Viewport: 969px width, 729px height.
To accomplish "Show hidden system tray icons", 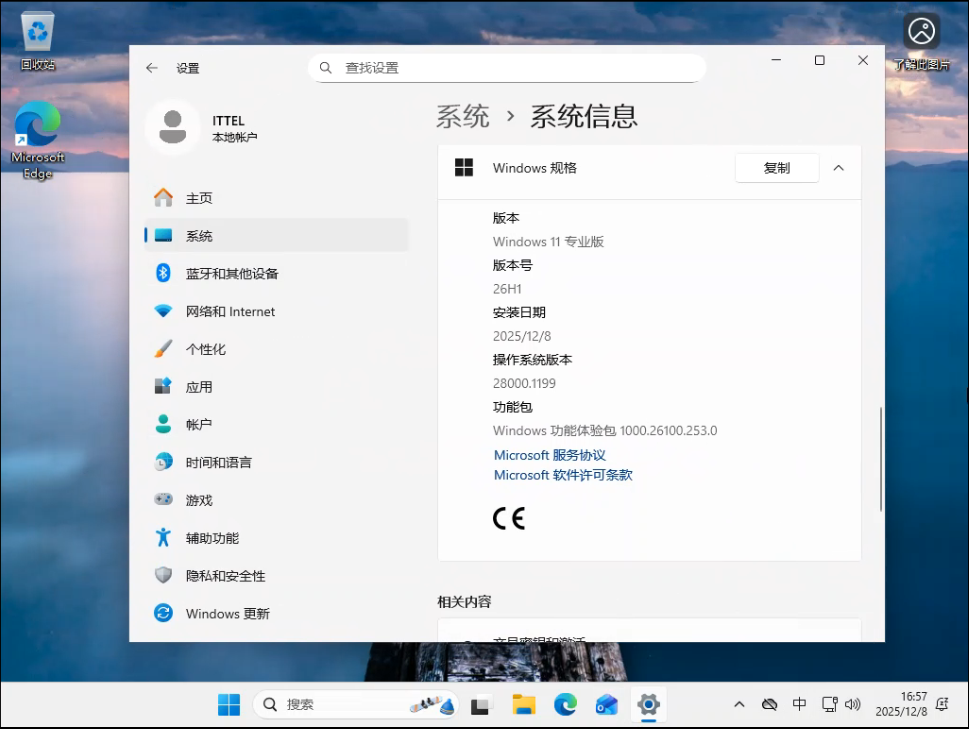I will pos(739,705).
